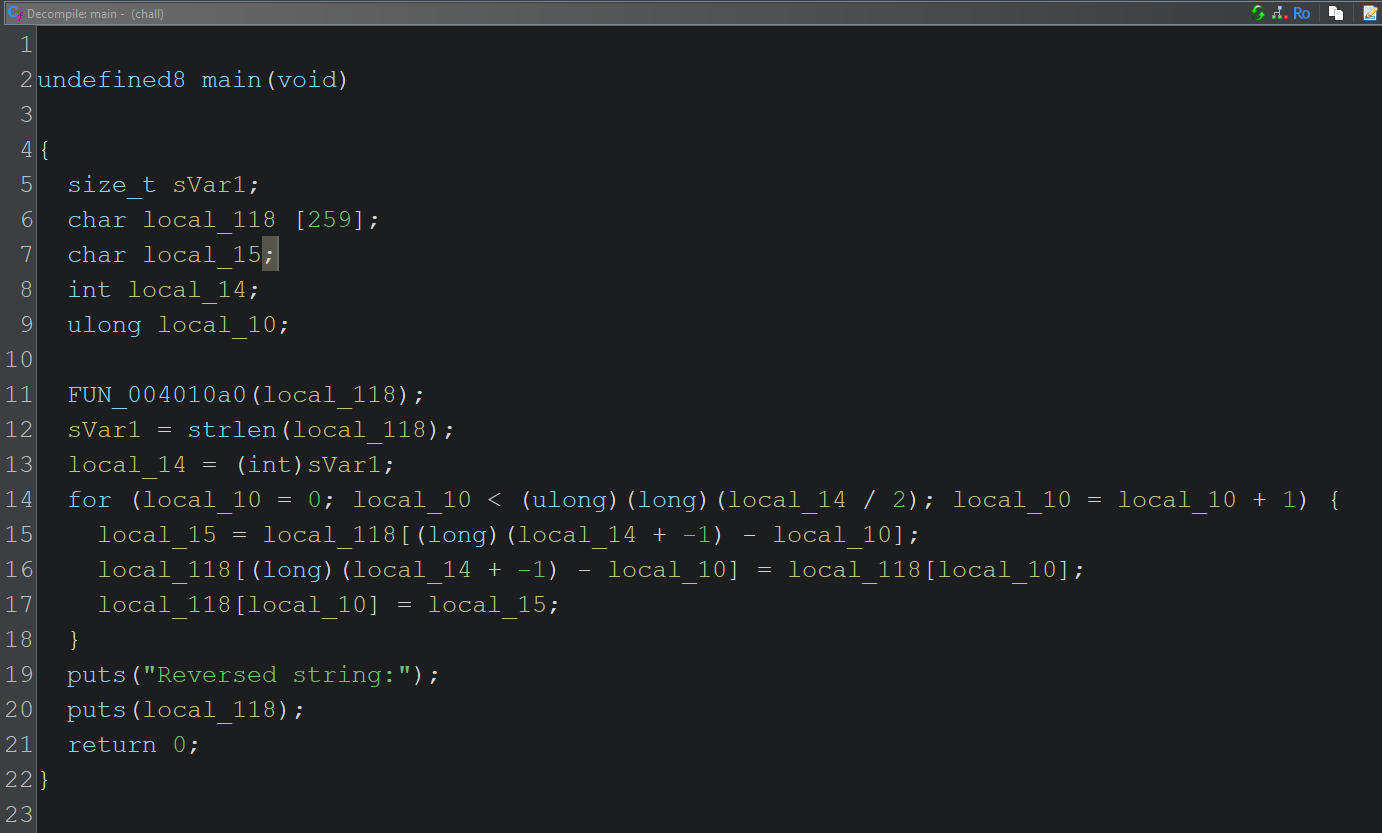Click the "void" parameter in main signature
Image resolution: width=1382 pixels, height=833 pixels.
coord(307,80)
